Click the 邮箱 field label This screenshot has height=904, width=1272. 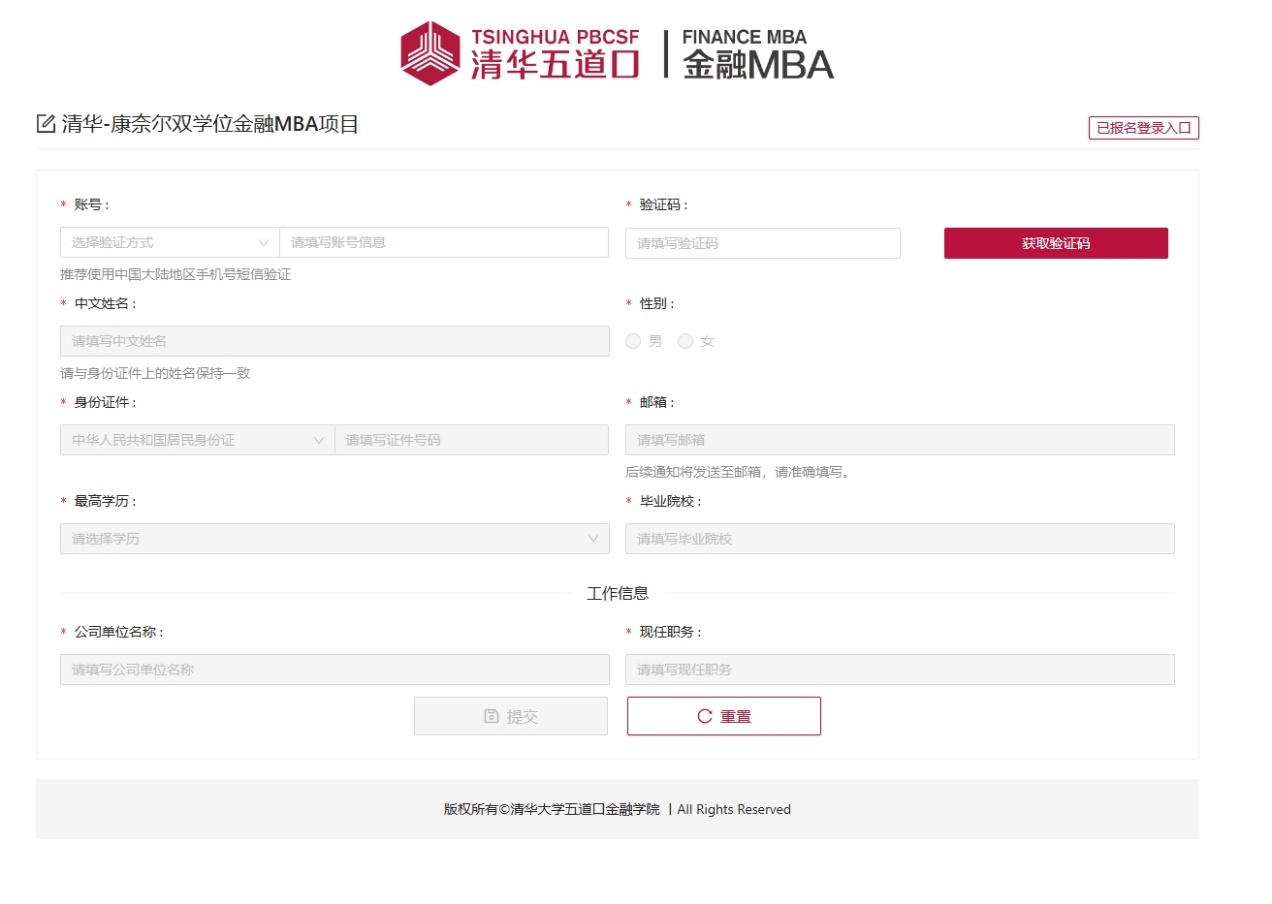tap(657, 403)
